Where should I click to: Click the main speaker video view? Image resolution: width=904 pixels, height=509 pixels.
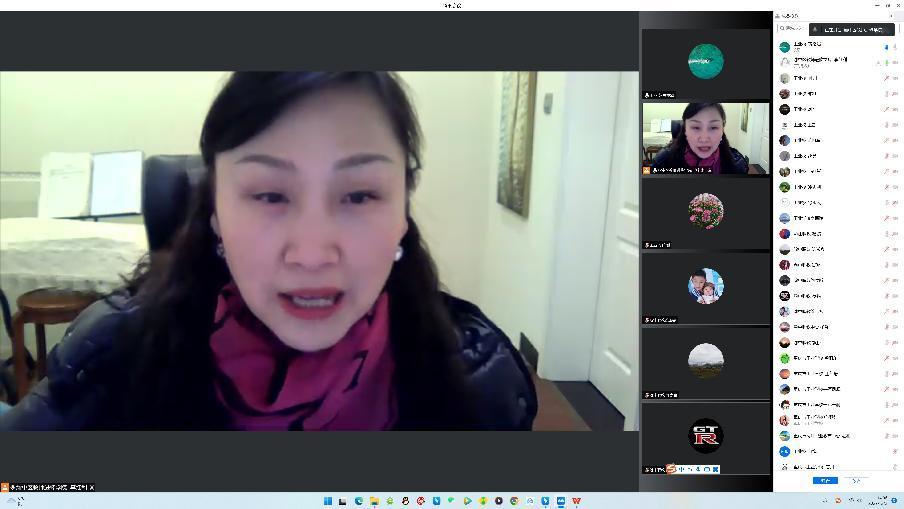[319, 251]
